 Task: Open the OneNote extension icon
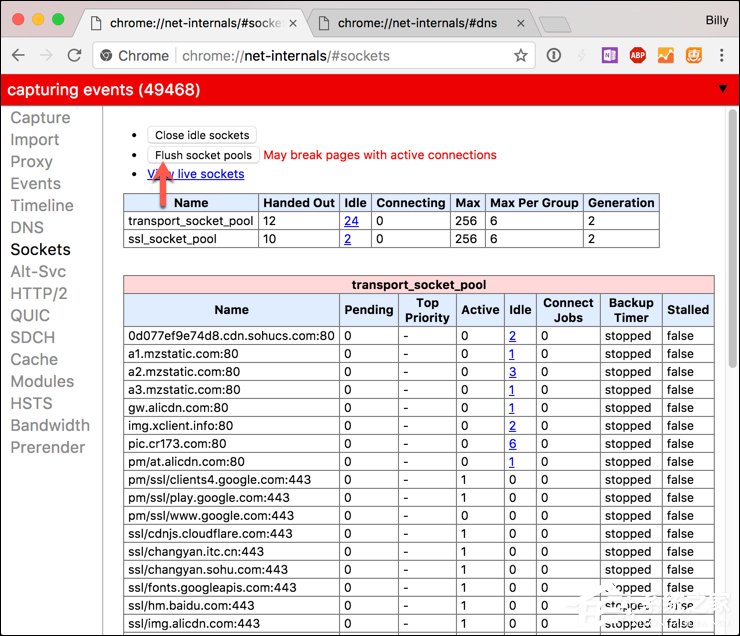coord(610,56)
